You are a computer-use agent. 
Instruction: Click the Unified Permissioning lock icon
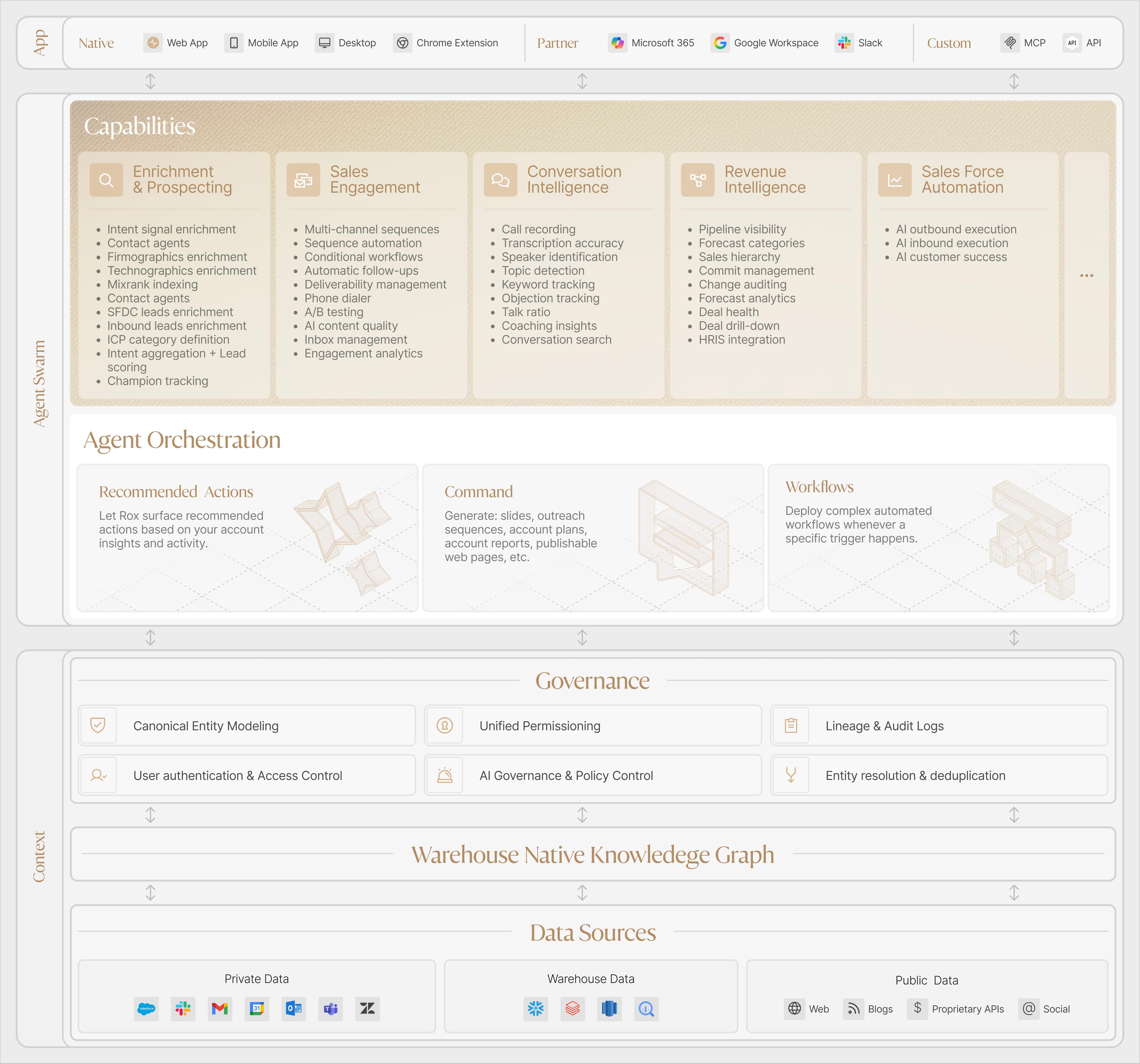444,725
